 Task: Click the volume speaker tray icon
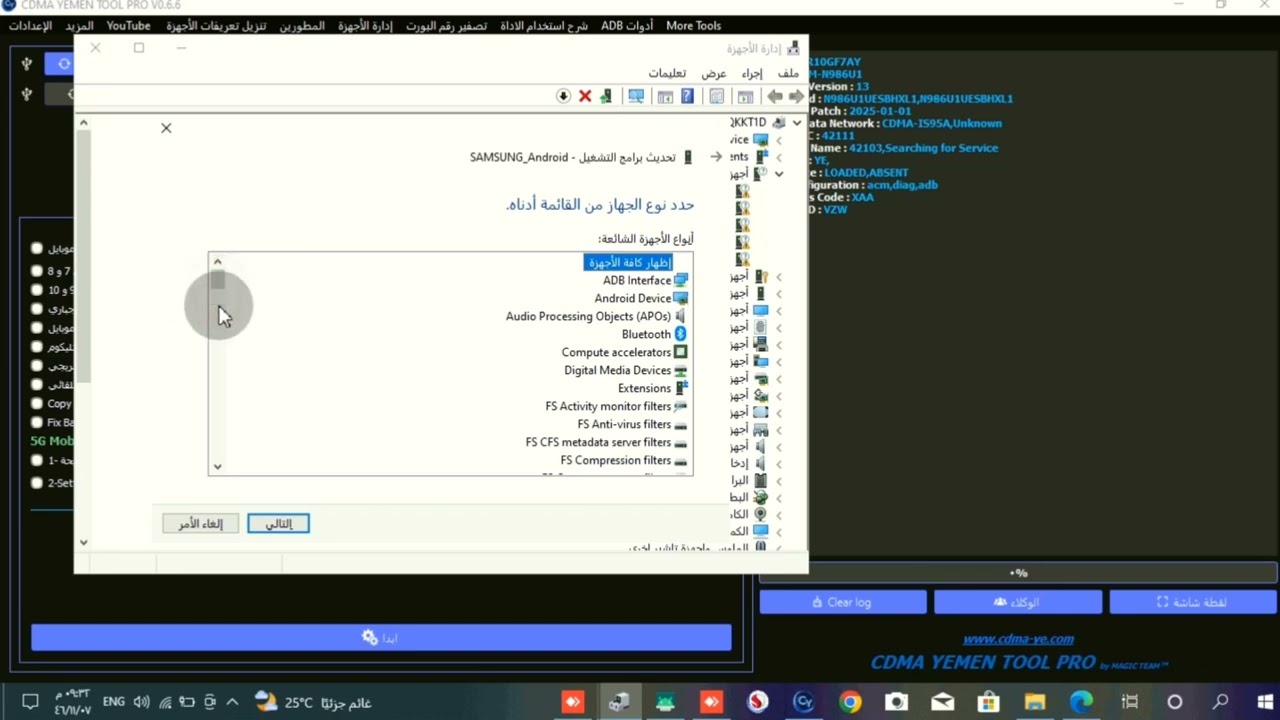click(x=141, y=702)
